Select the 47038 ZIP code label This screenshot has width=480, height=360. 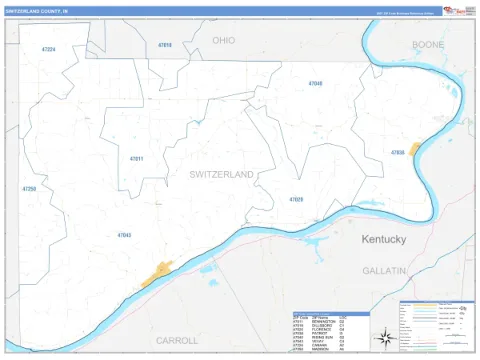[x=398, y=152]
